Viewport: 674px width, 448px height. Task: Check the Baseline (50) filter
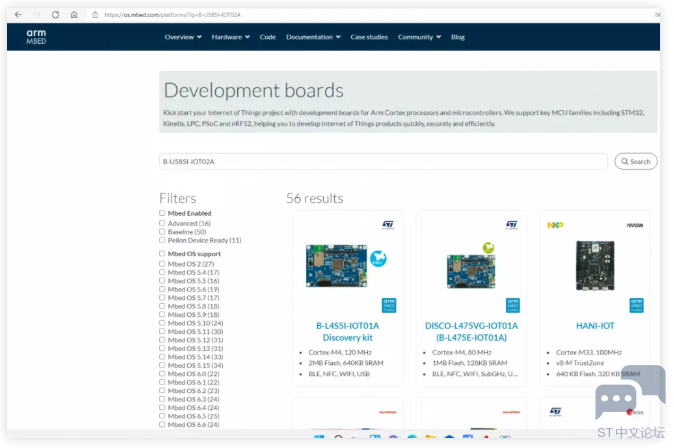click(162, 232)
